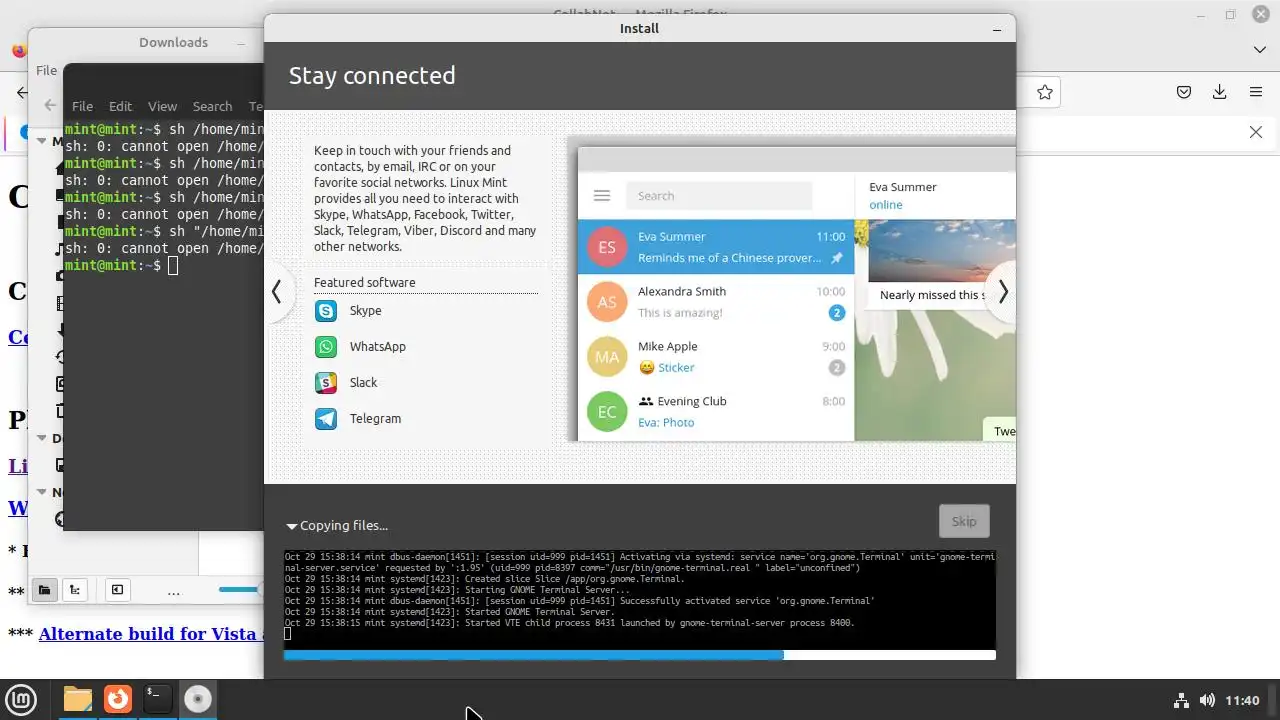Open Files from the taskbar

[x=78, y=699]
